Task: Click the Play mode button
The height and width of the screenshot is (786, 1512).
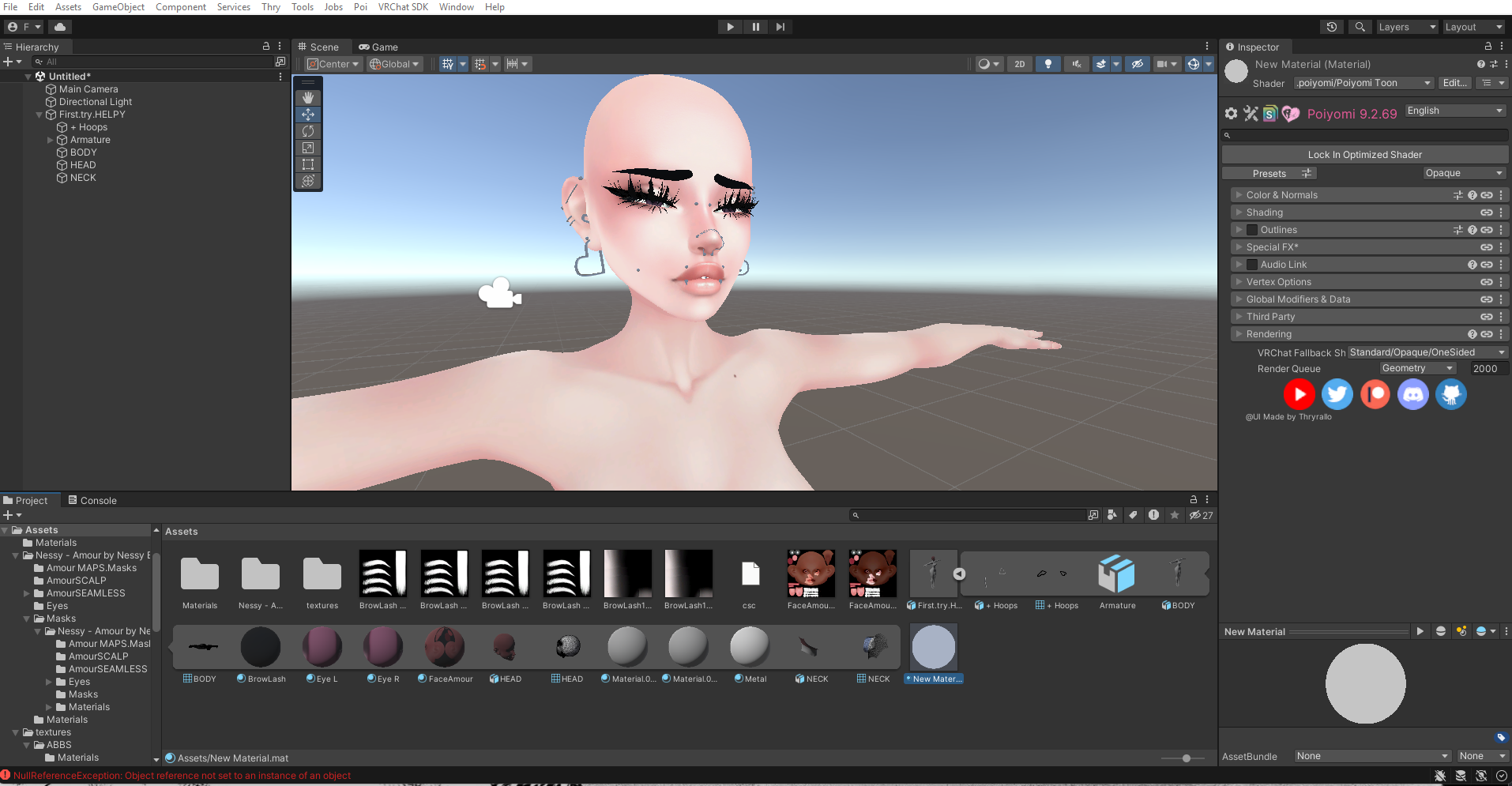Action: (730, 27)
